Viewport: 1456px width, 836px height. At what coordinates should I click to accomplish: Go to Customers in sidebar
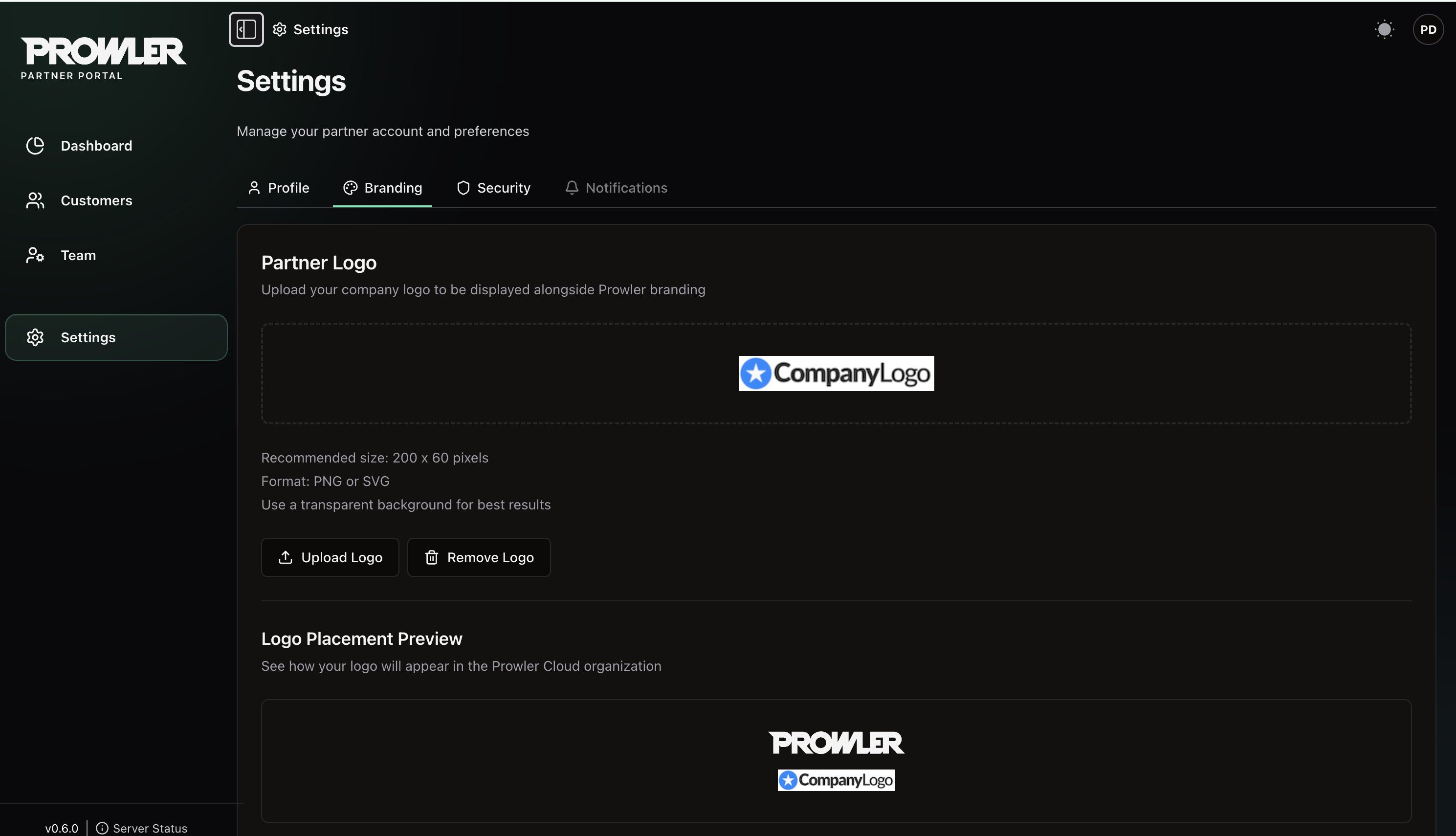click(116, 200)
